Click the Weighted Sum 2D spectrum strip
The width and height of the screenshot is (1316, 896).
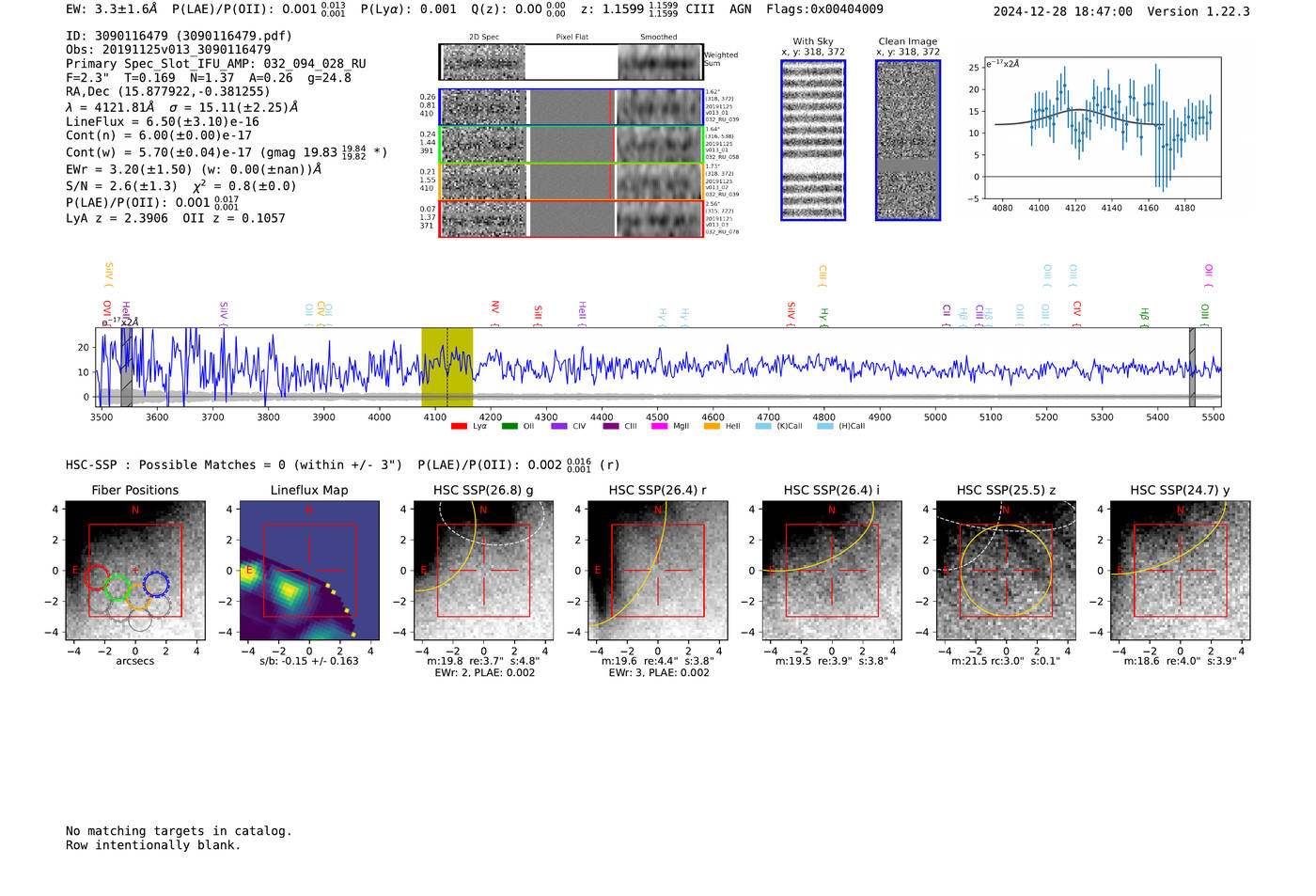coord(571,62)
